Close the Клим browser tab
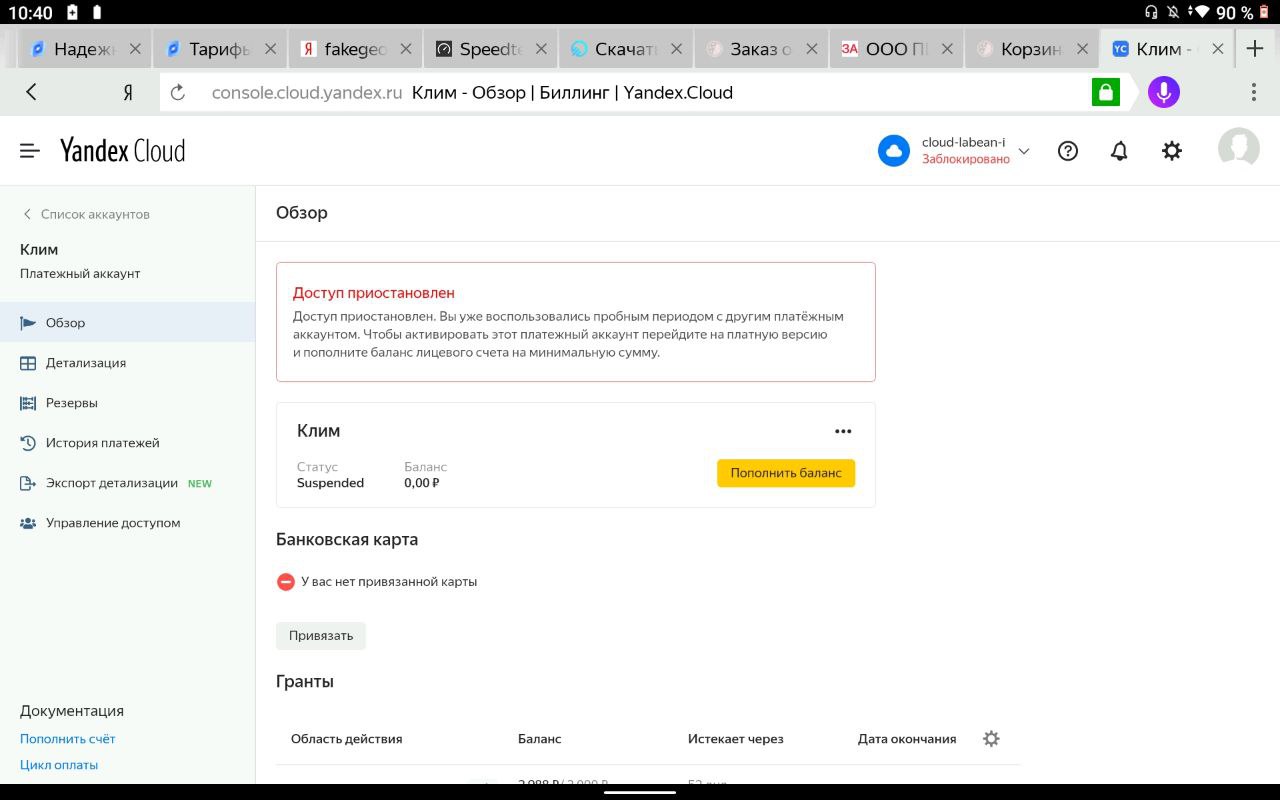 pos(1217,49)
